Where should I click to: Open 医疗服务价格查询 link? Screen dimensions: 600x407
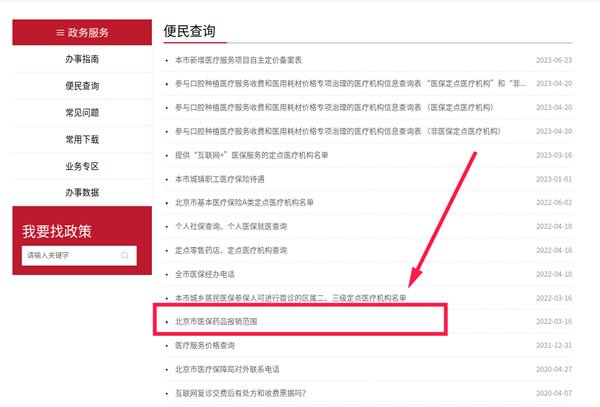pyautogui.click(x=205, y=345)
